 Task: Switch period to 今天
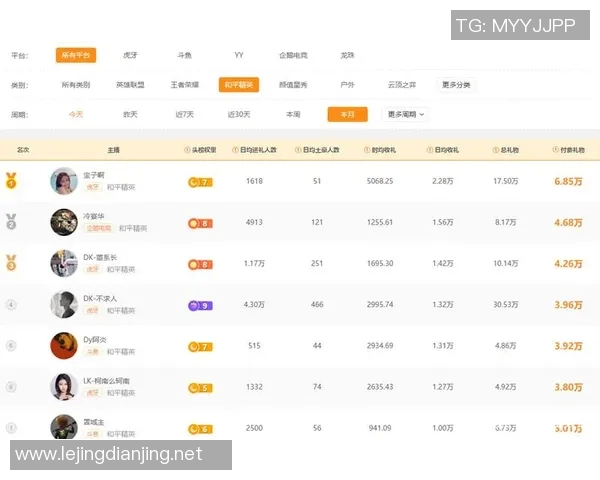(x=76, y=114)
